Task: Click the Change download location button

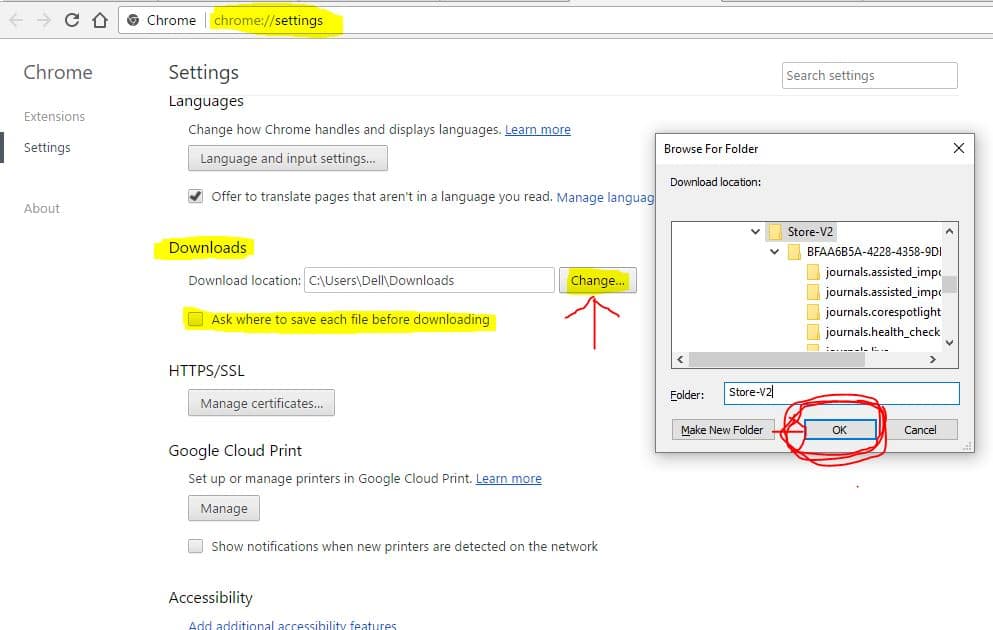Action: click(x=597, y=280)
